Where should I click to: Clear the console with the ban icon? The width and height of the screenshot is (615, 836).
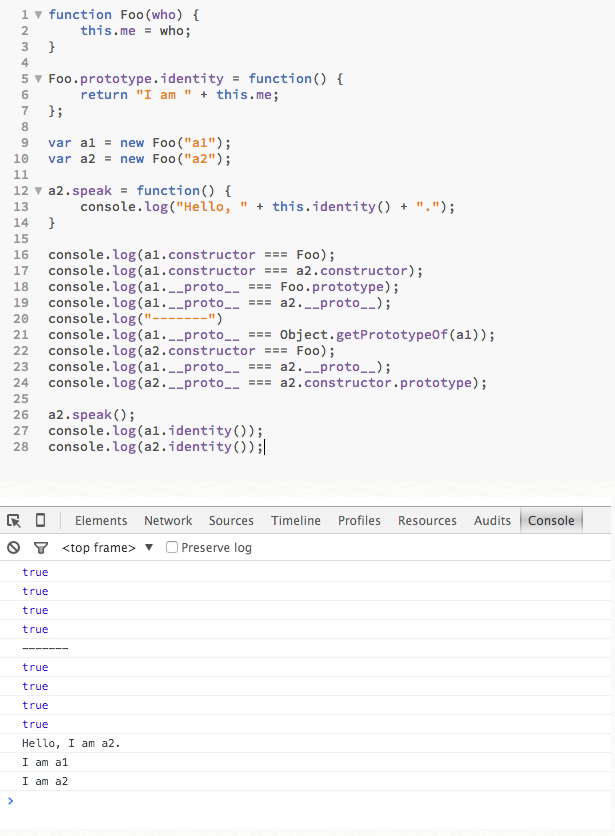coord(14,548)
